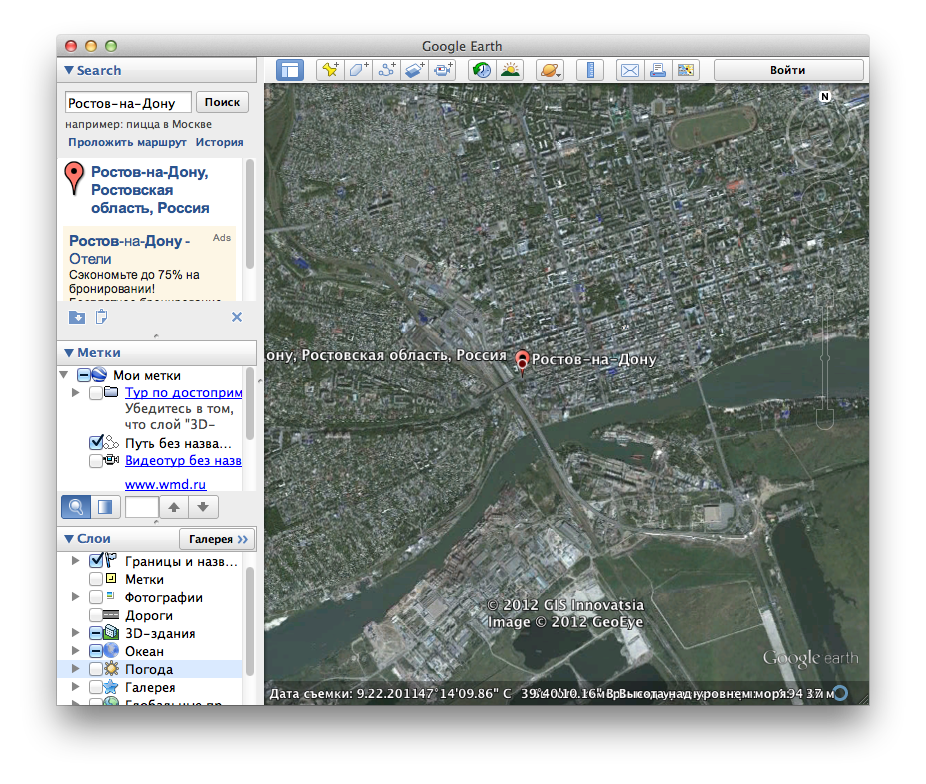Click the search results panel scrollbar

point(250,214)
